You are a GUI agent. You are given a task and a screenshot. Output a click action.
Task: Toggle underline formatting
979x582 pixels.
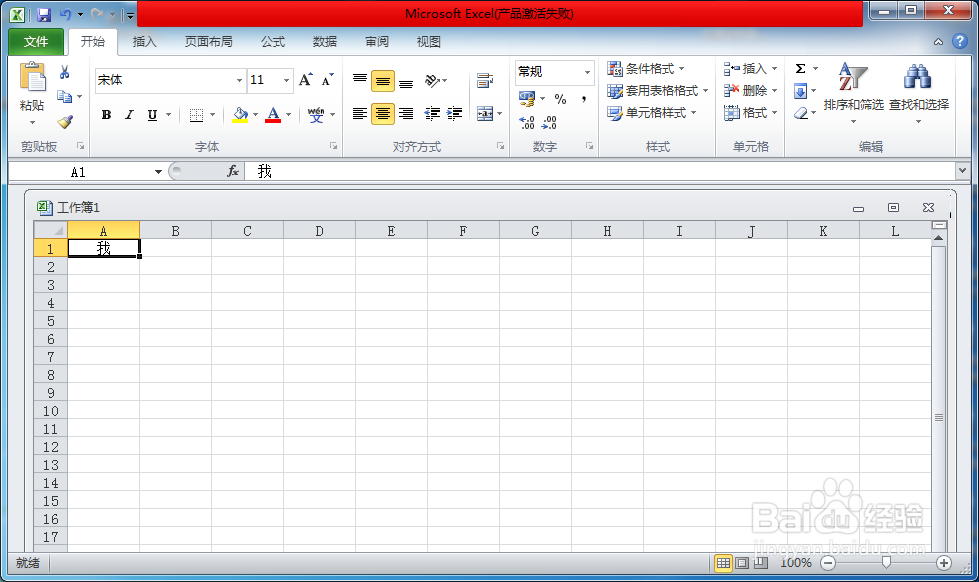coord(152,115)
